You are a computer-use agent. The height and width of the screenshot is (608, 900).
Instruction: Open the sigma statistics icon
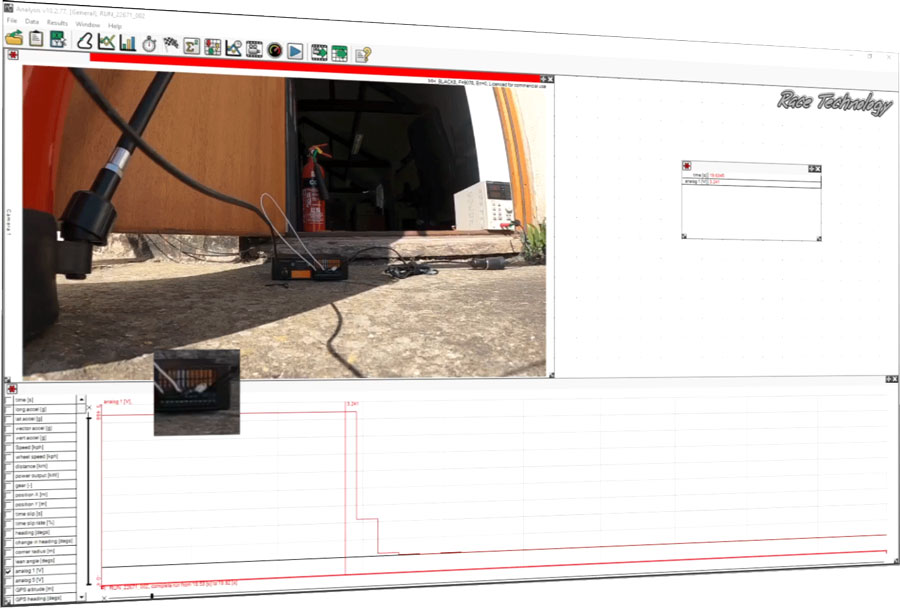click(x=191, y=46)
